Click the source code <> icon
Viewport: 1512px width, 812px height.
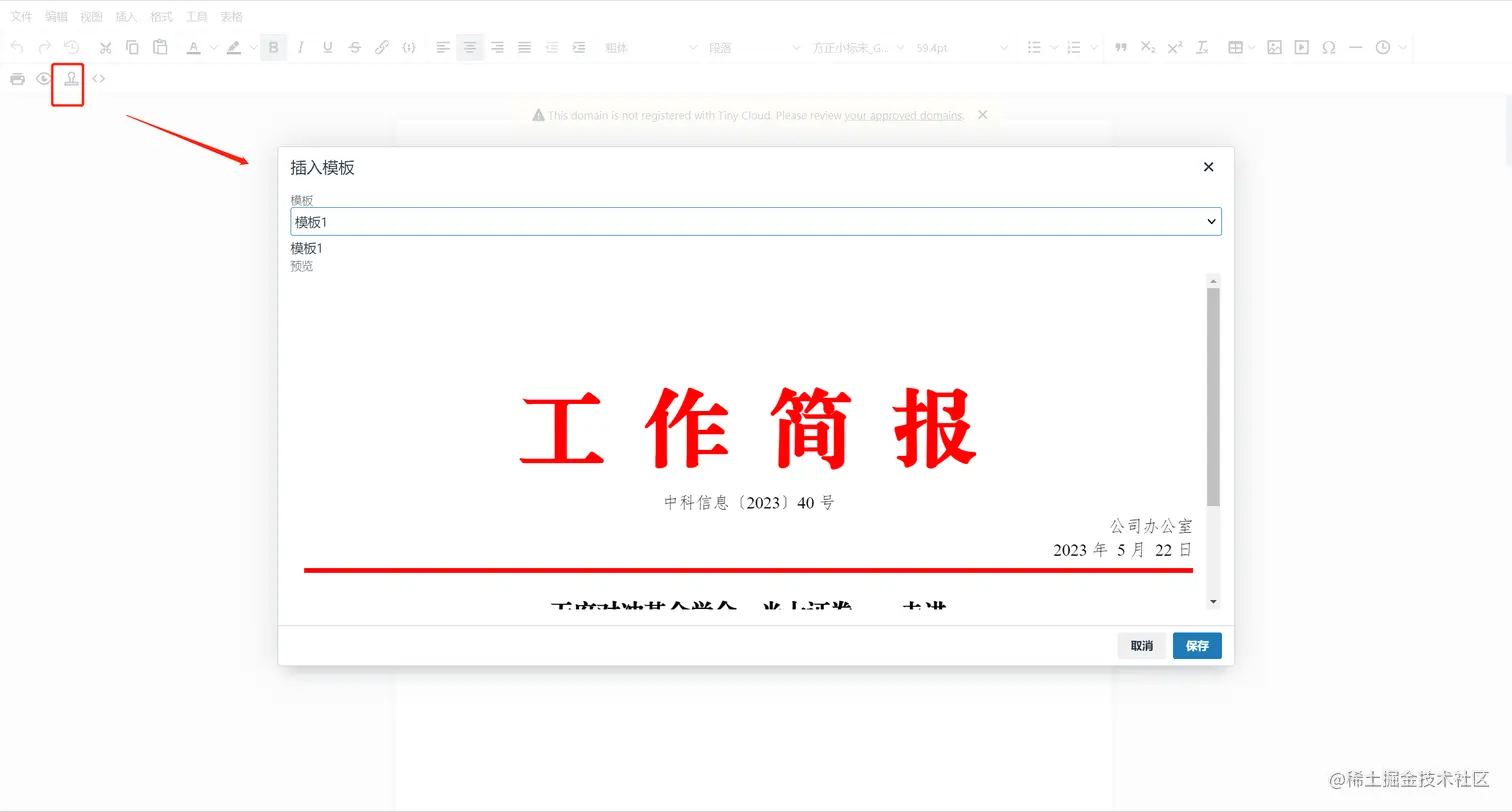coord(99,78)
